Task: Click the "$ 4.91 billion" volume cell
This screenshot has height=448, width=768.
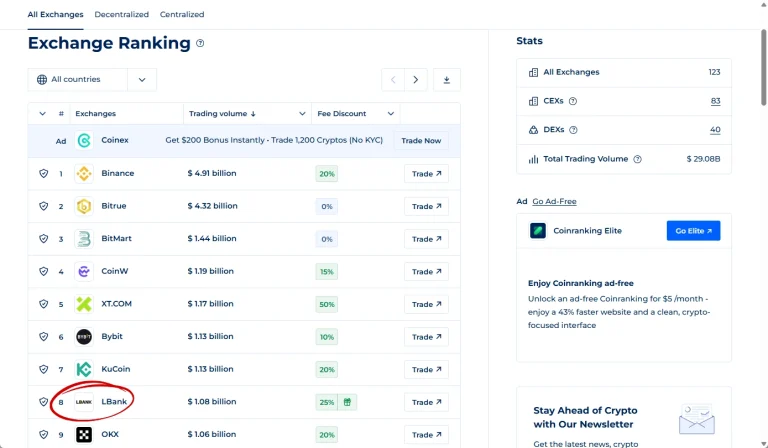Action: pos(212,173)
